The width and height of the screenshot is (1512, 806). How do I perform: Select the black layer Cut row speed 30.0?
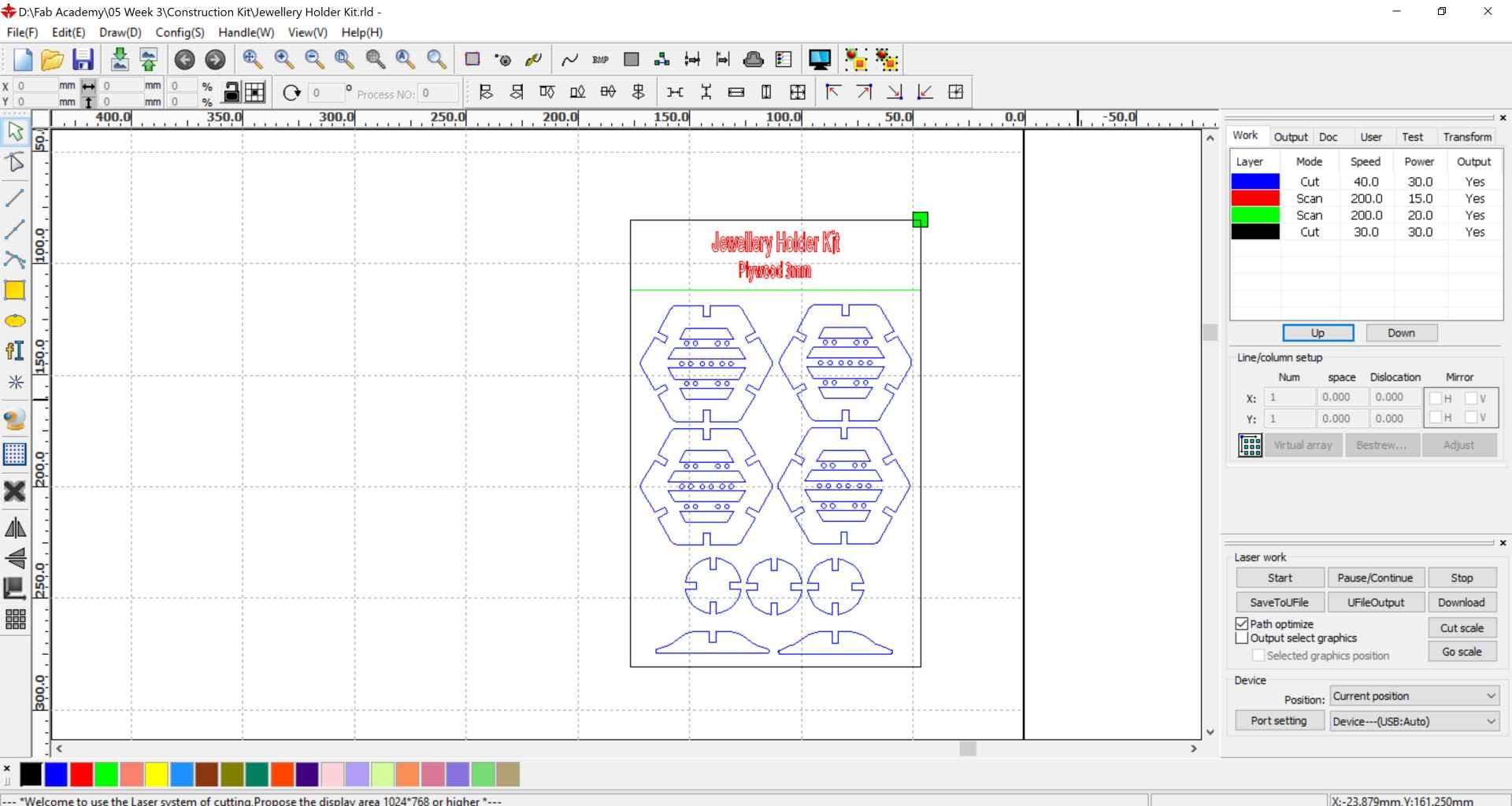[1366, 232]
